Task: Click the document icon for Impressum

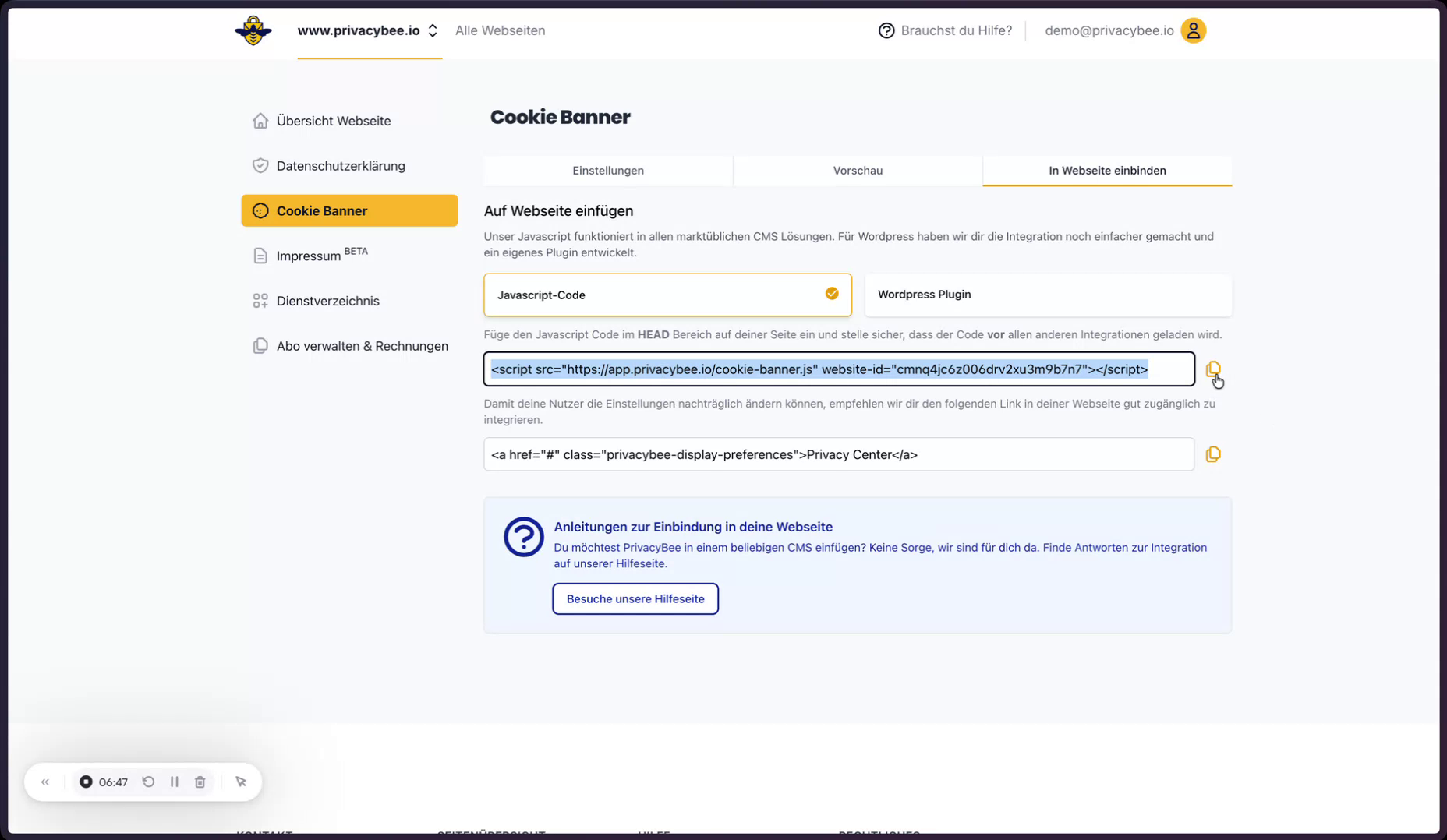Action: (x=260, y=256)
